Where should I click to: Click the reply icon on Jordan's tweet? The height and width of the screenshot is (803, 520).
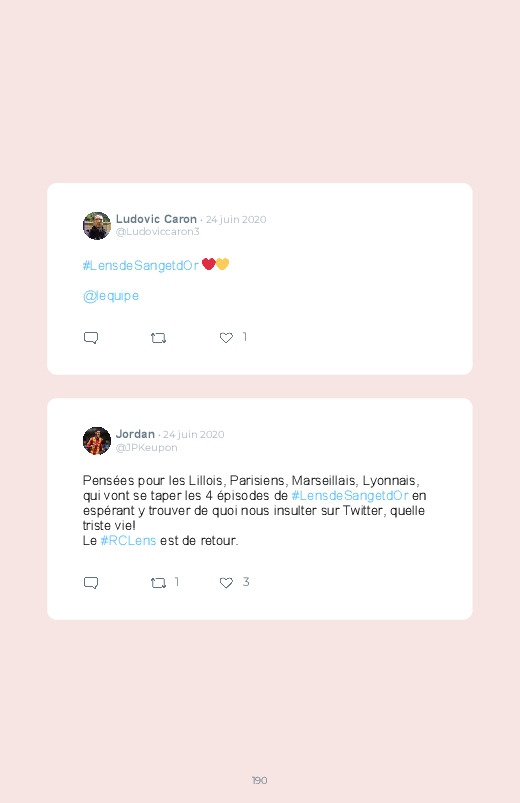point(91,583)
